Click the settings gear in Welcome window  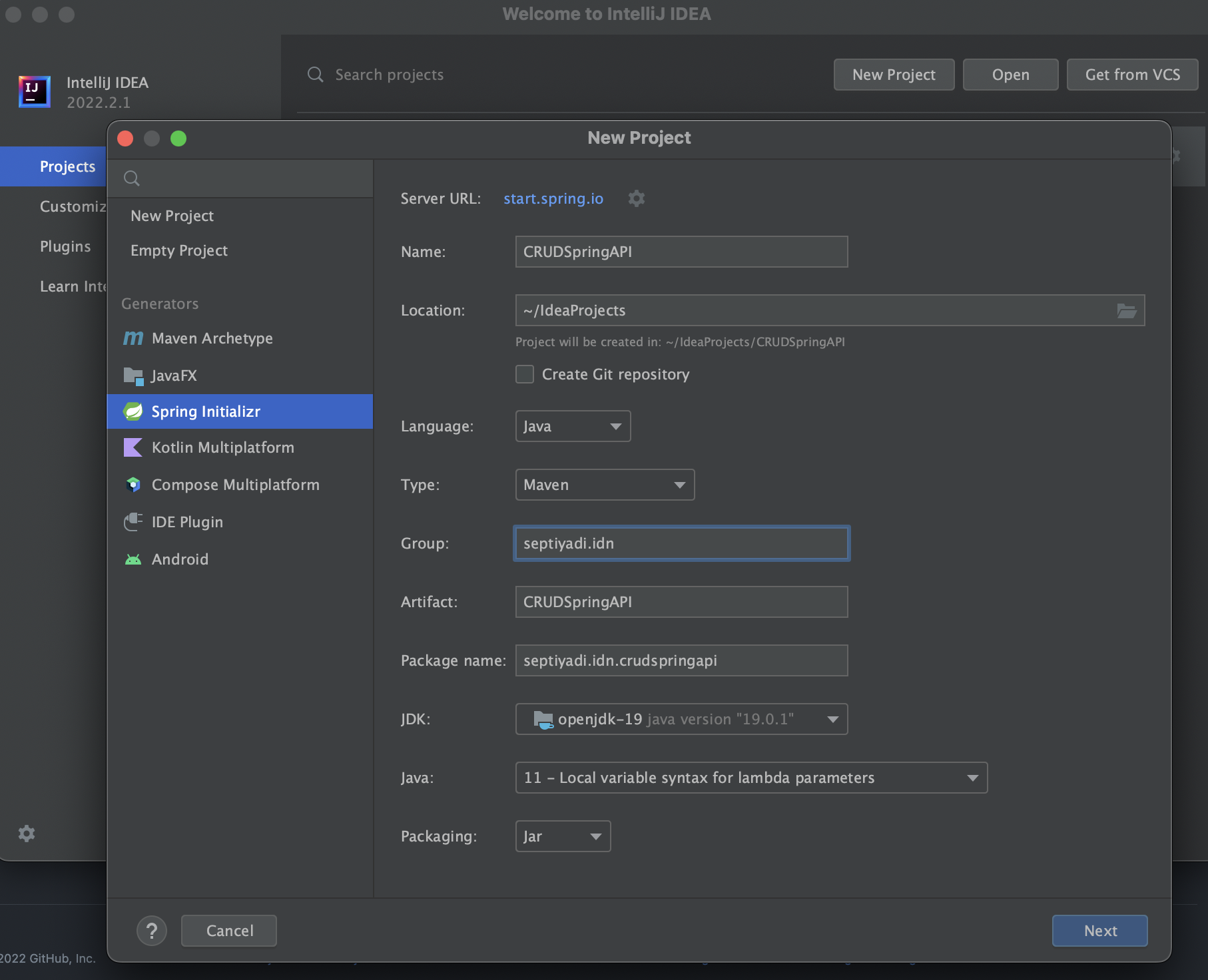tap(27, 834)
